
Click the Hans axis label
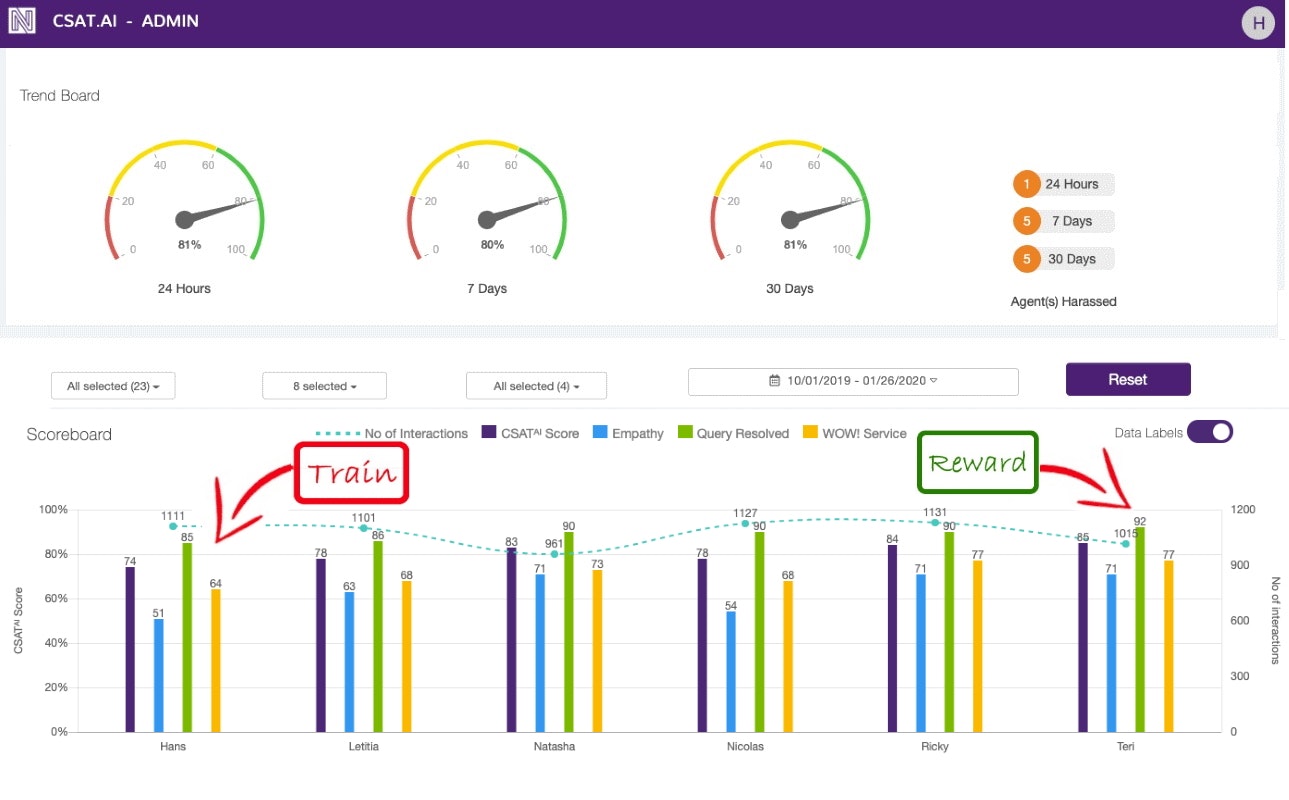173,747
